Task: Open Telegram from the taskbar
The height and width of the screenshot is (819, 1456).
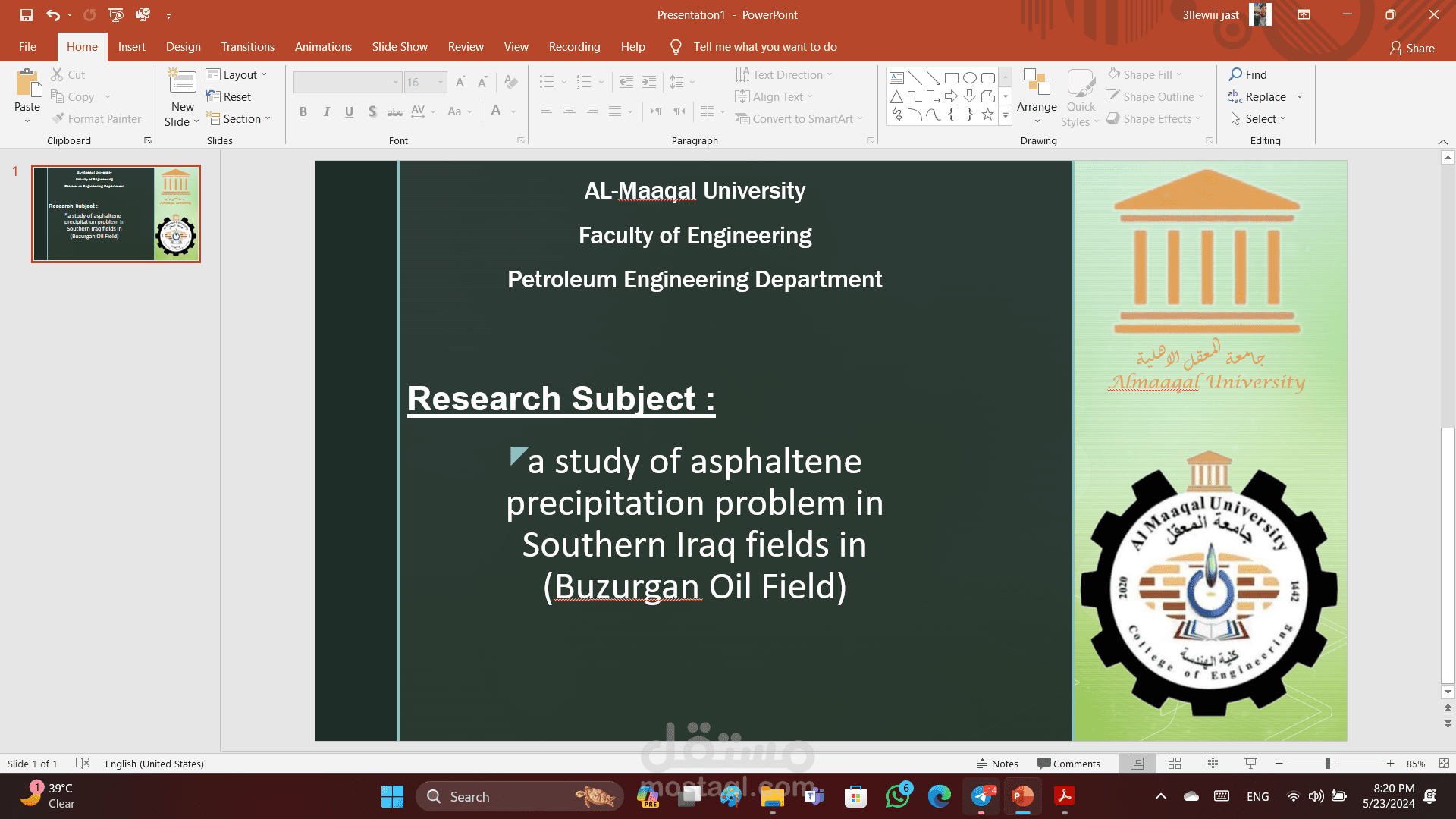Action: 981,796
